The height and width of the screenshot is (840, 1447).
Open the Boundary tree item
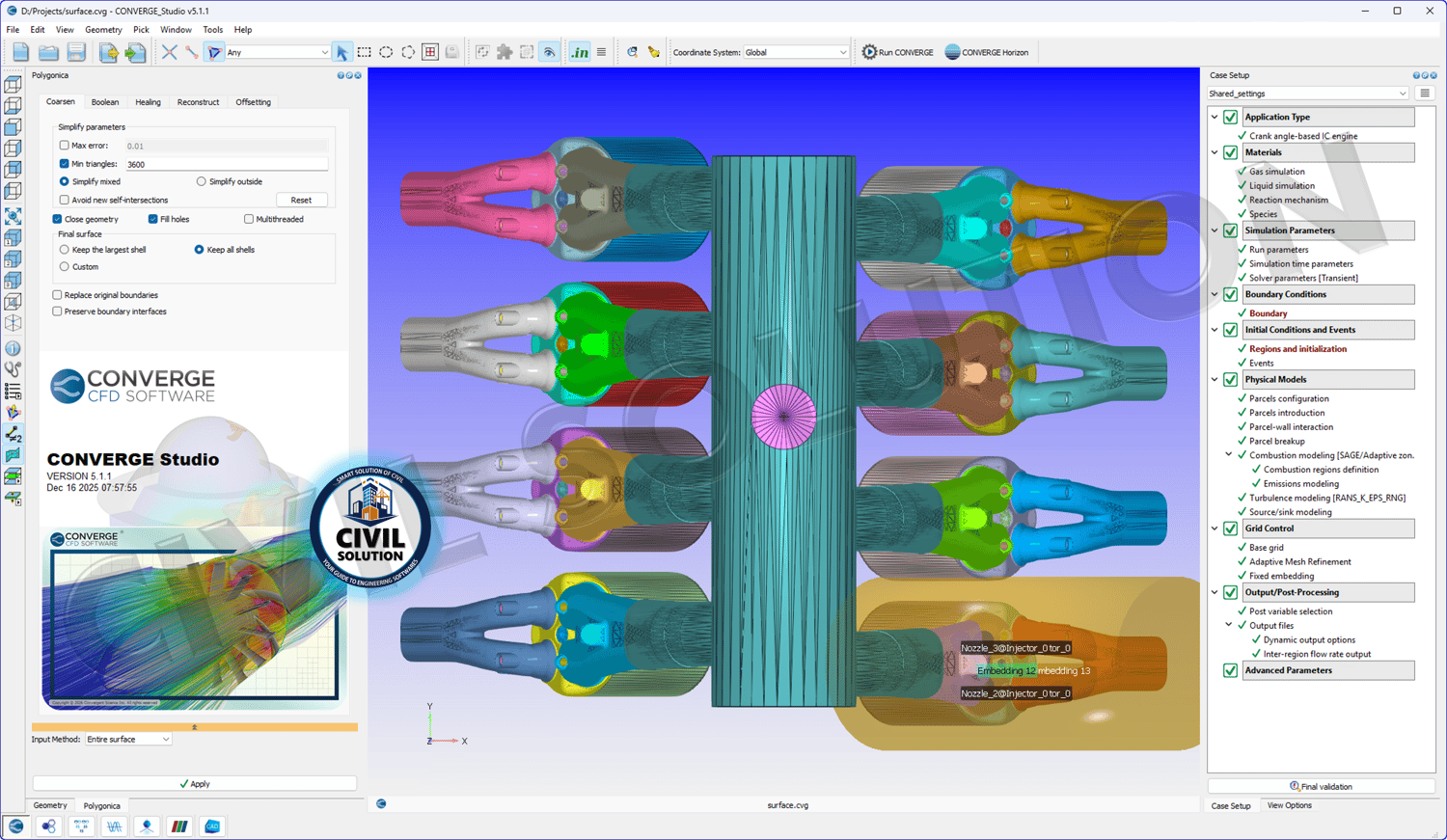[1268, 313]
